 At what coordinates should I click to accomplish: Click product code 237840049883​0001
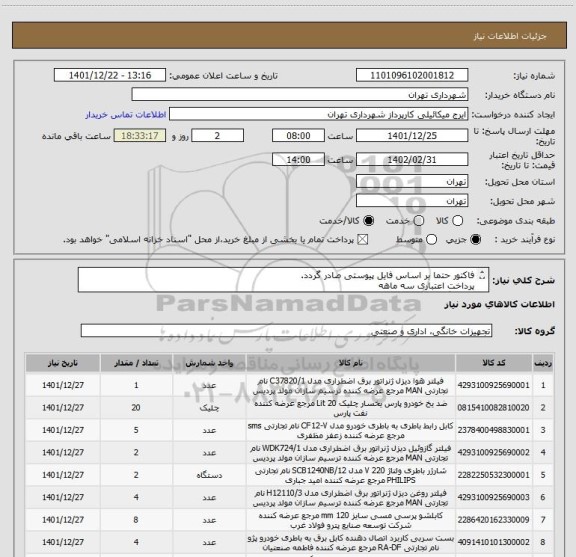(x=493, y=430)
